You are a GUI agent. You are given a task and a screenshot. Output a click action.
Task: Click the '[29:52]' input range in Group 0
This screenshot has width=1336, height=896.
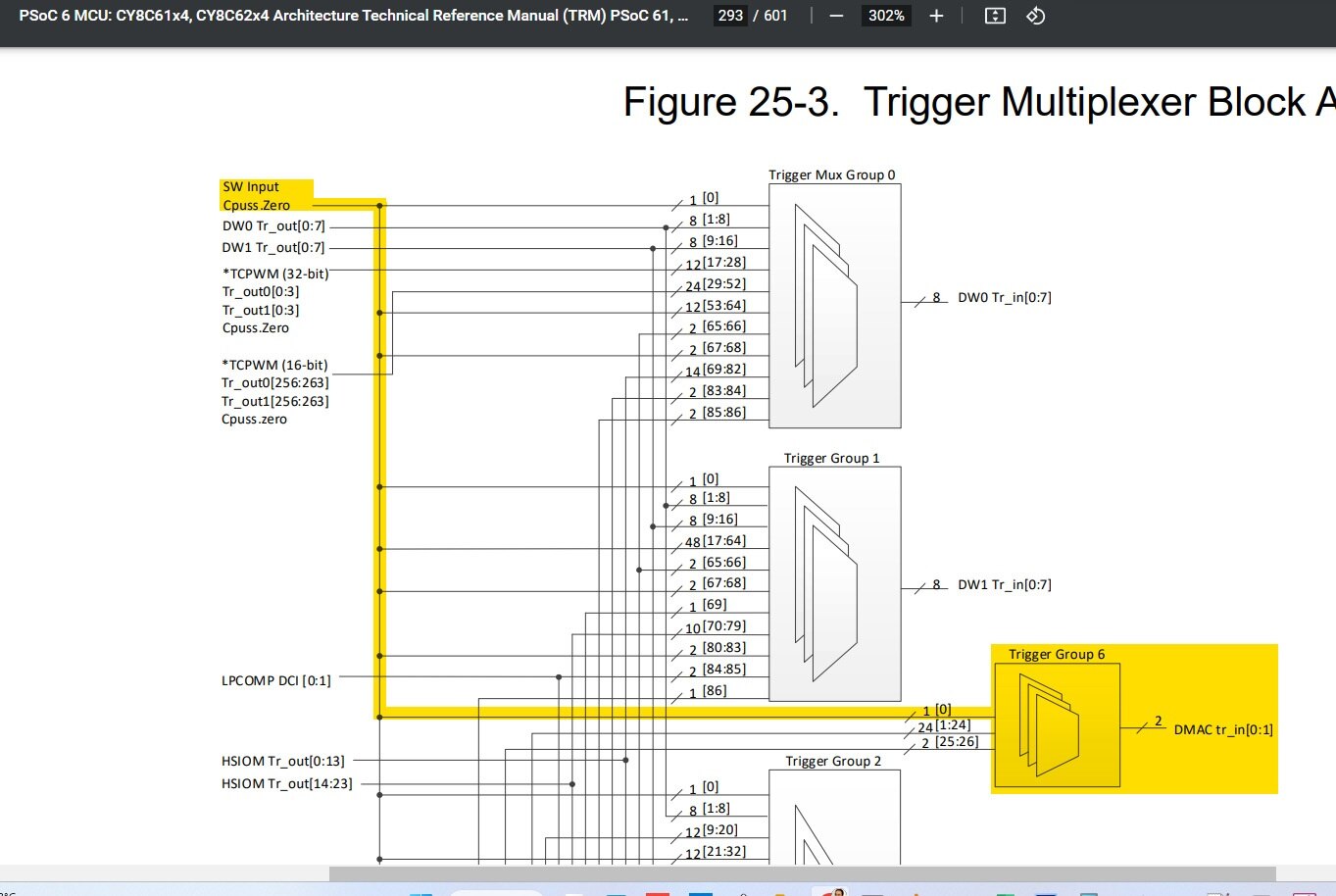click(724, 284)
